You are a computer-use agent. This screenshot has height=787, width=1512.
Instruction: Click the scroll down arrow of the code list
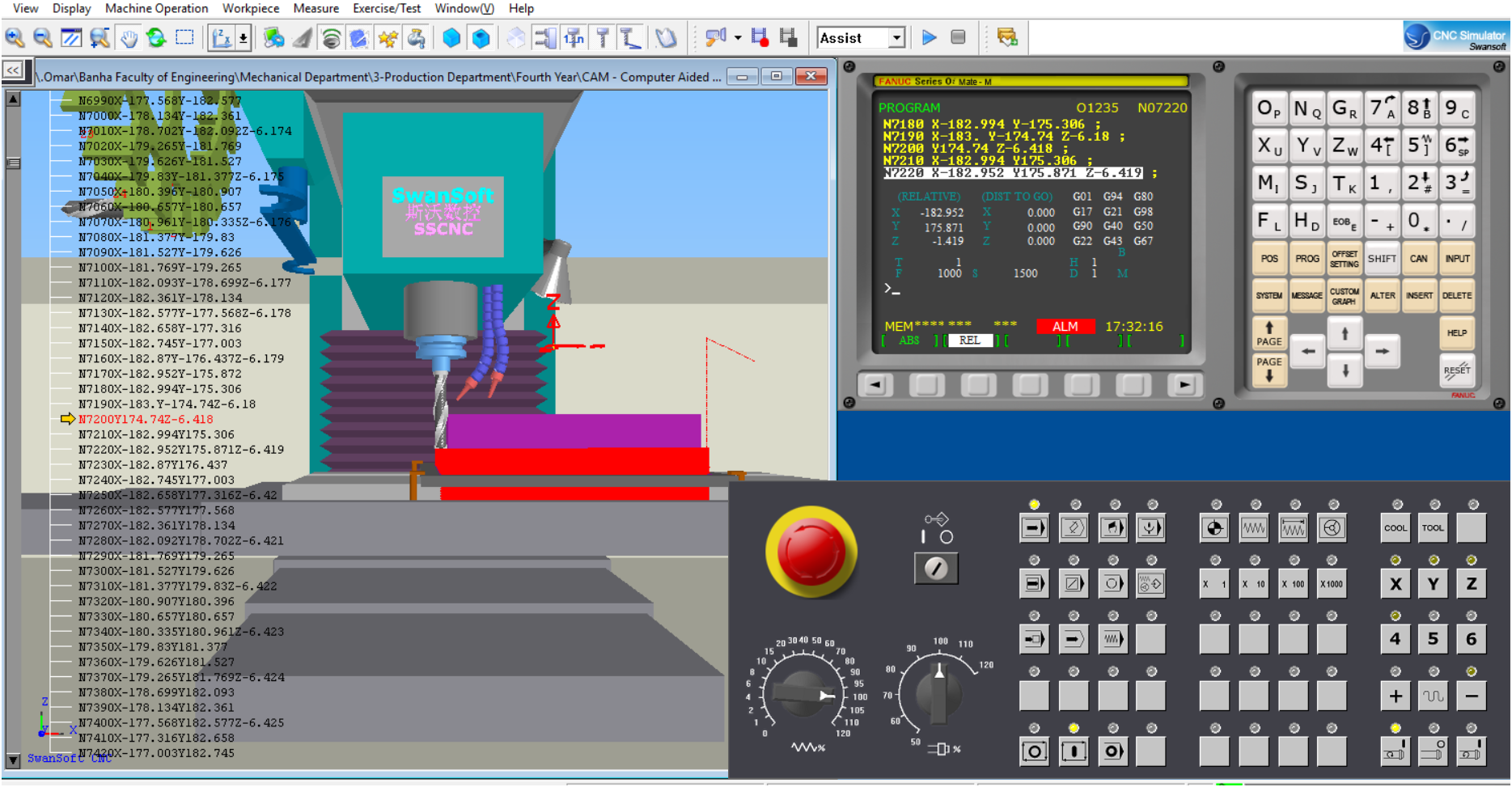[x=13, y=760]
